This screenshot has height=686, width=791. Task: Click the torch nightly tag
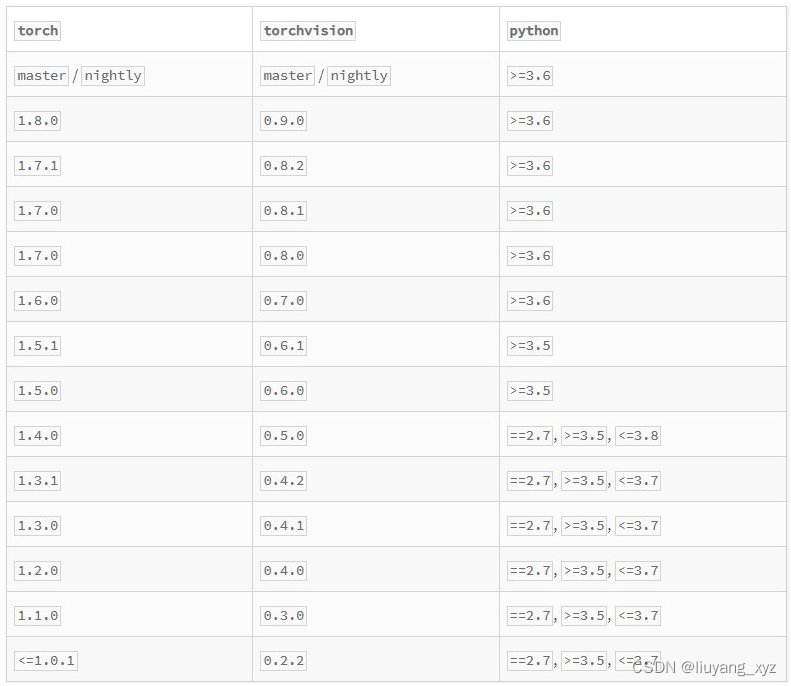click(x=113, y=76)
